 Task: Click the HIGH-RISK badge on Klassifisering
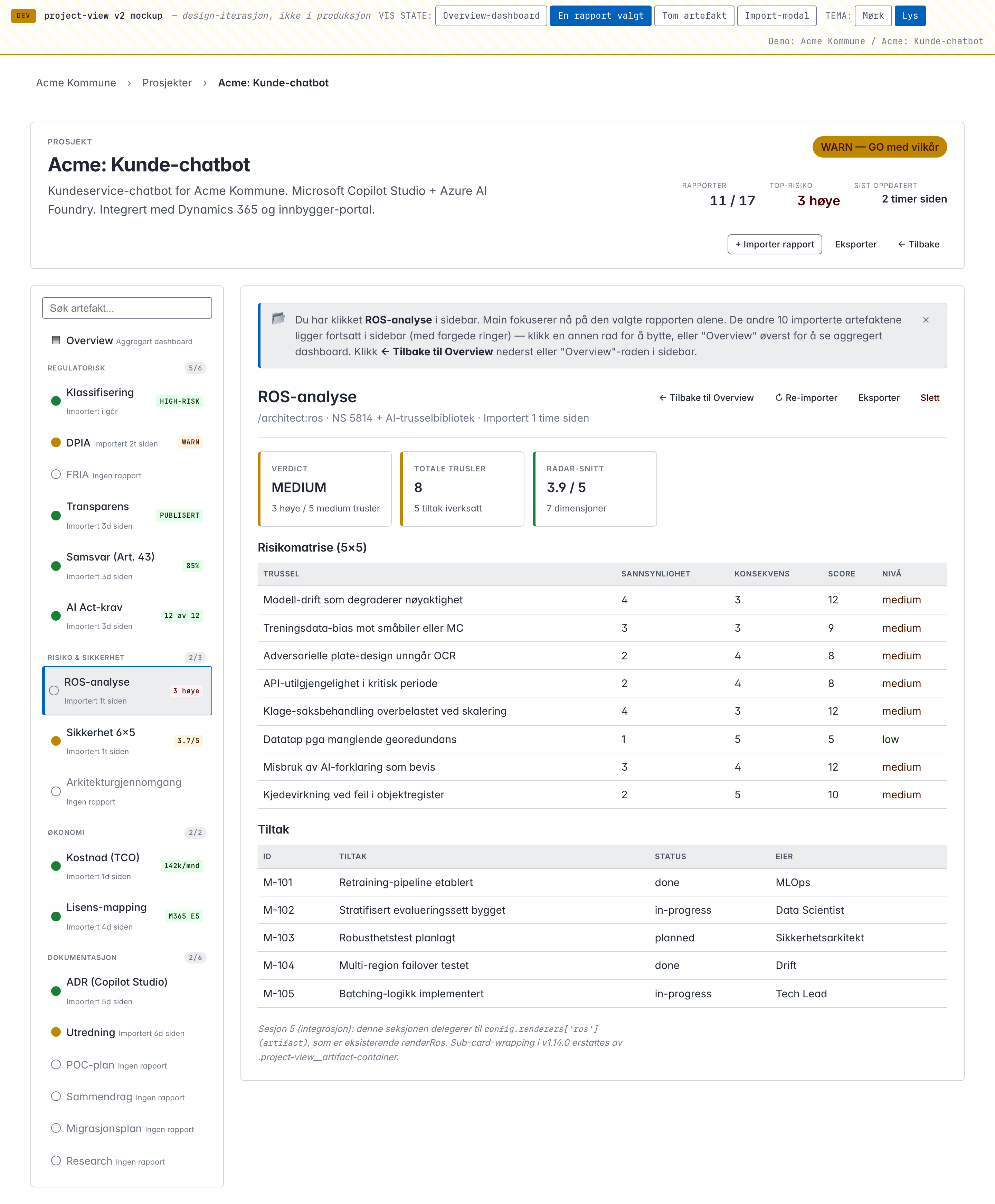179,401
